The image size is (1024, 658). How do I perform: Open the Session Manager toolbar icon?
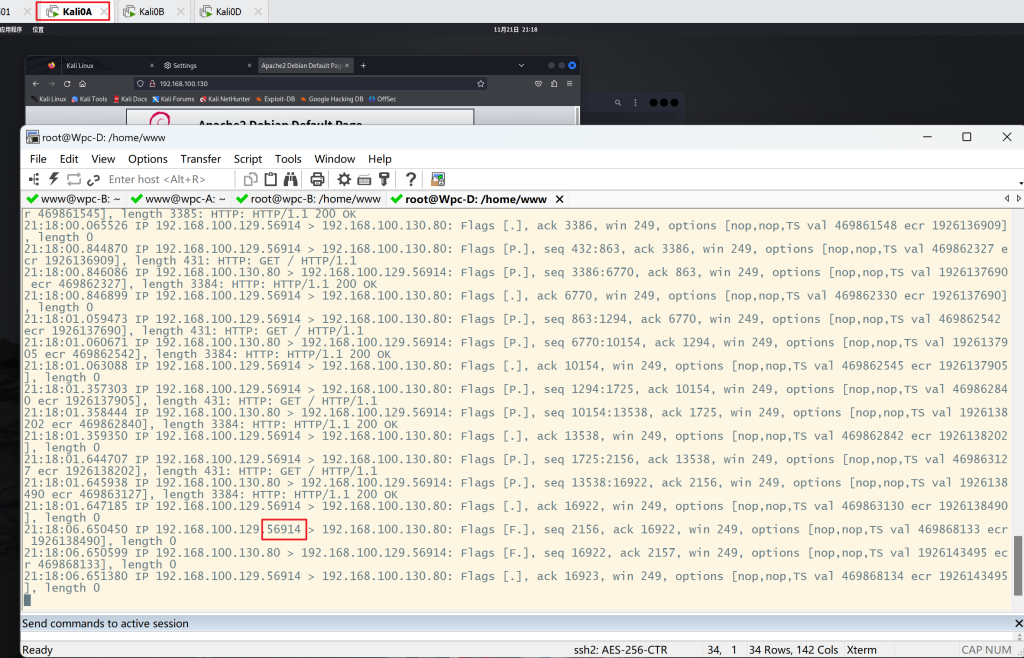[34, 179]
